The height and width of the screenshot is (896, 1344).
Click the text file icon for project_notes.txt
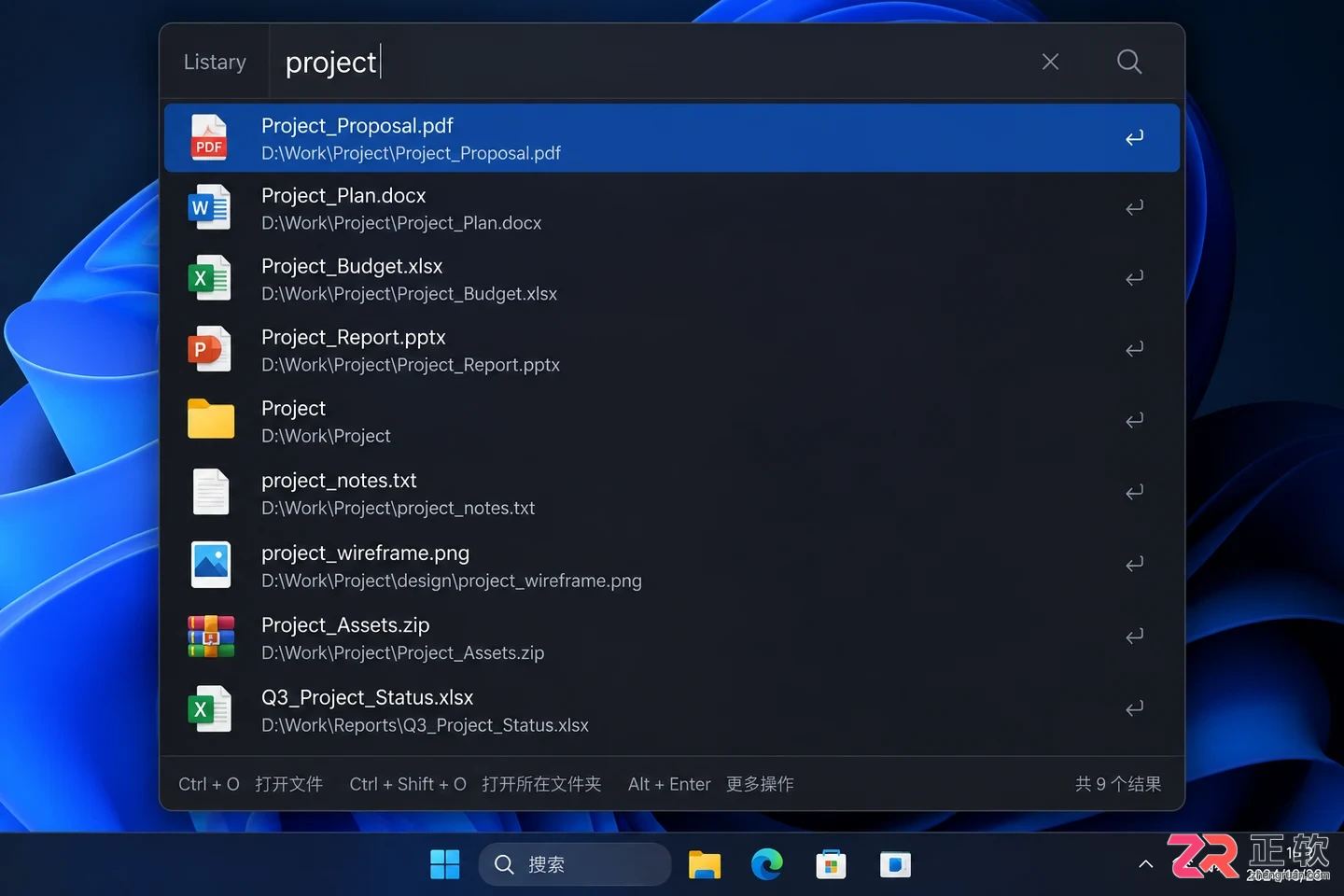[x=211, y=492]
